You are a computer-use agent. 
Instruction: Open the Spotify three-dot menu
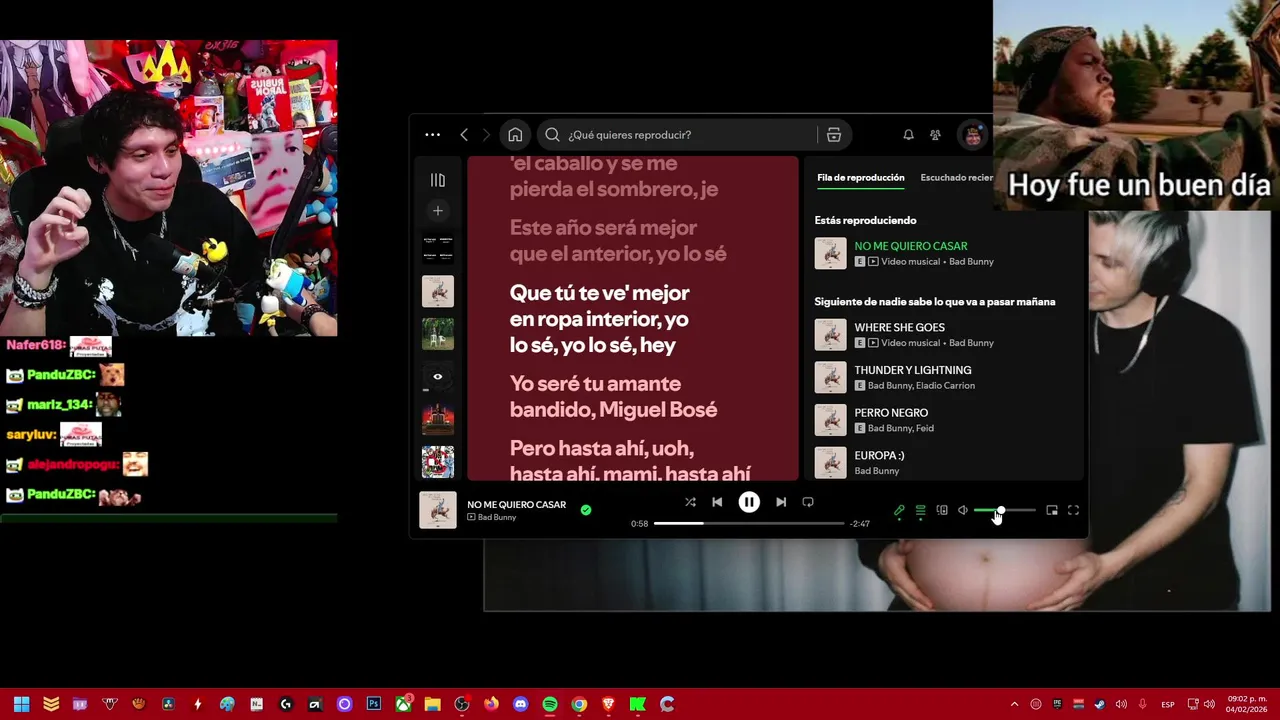pos(432,134)
